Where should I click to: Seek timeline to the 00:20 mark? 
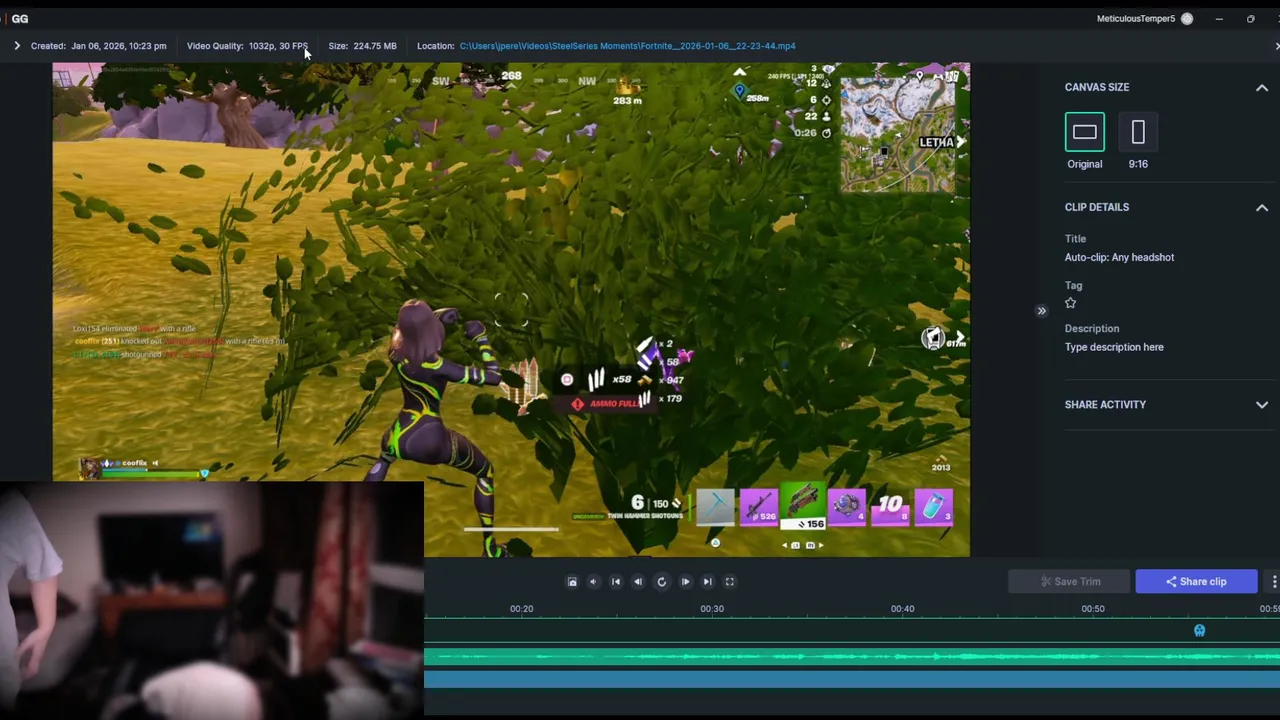[521, 609]
